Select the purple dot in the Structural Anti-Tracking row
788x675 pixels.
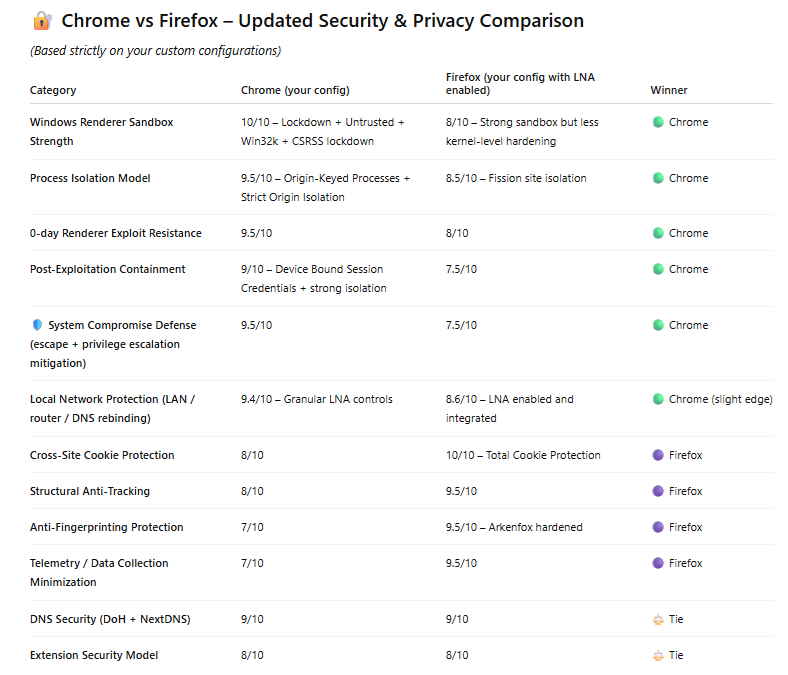coord(658,491)
